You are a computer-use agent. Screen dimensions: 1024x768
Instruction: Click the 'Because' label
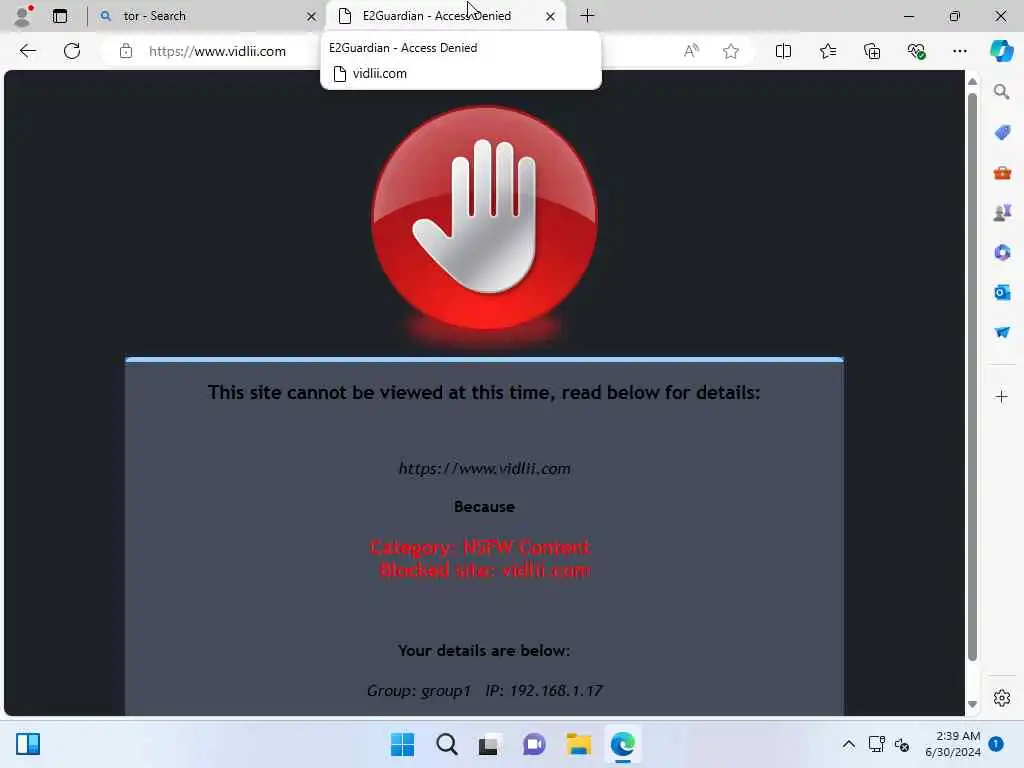click(484, 507)
